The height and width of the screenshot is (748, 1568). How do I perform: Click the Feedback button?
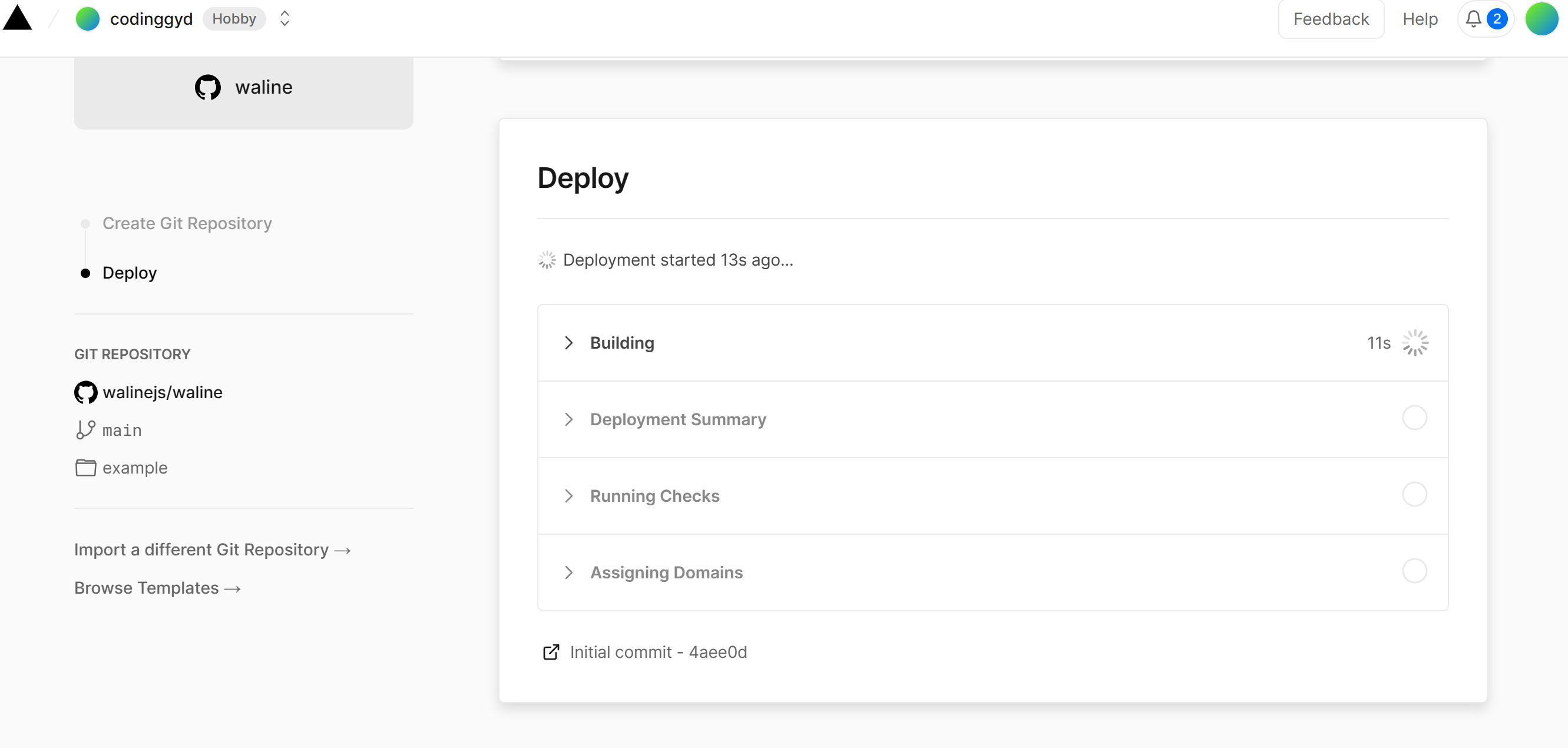click(1330, 19)
